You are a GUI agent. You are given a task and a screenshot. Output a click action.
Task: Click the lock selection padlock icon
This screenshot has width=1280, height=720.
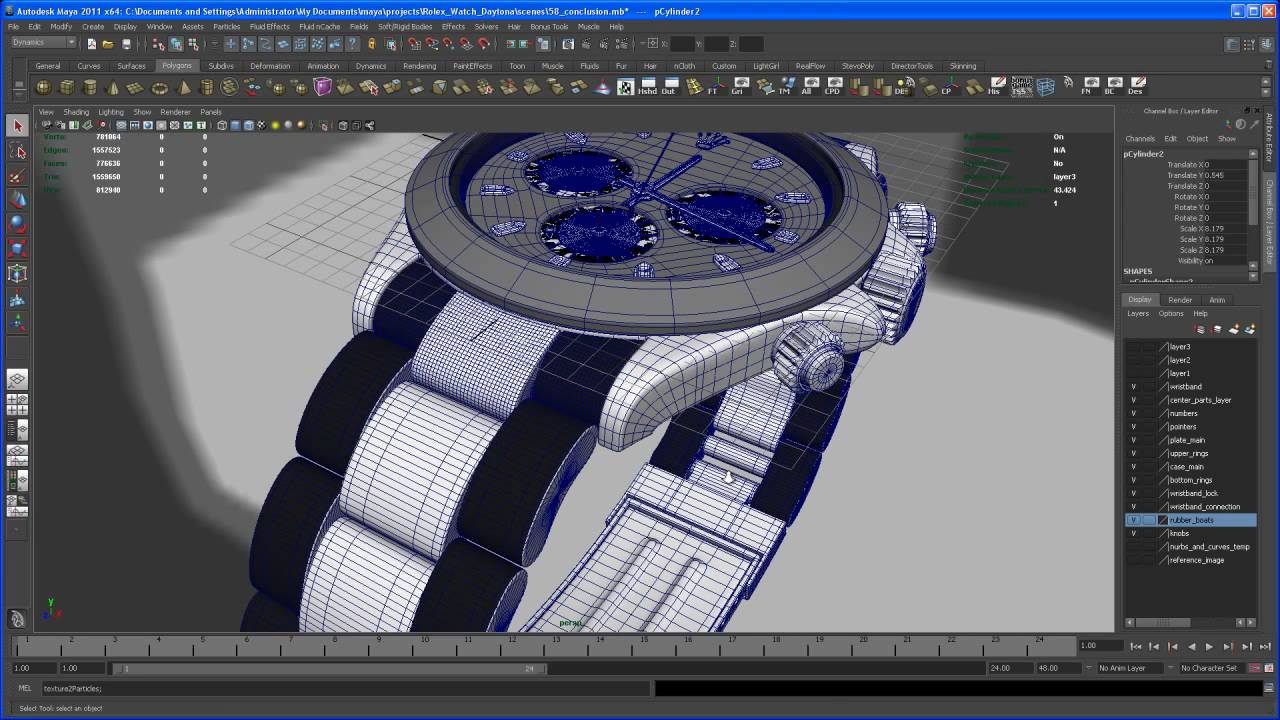(x=372, y=44)
